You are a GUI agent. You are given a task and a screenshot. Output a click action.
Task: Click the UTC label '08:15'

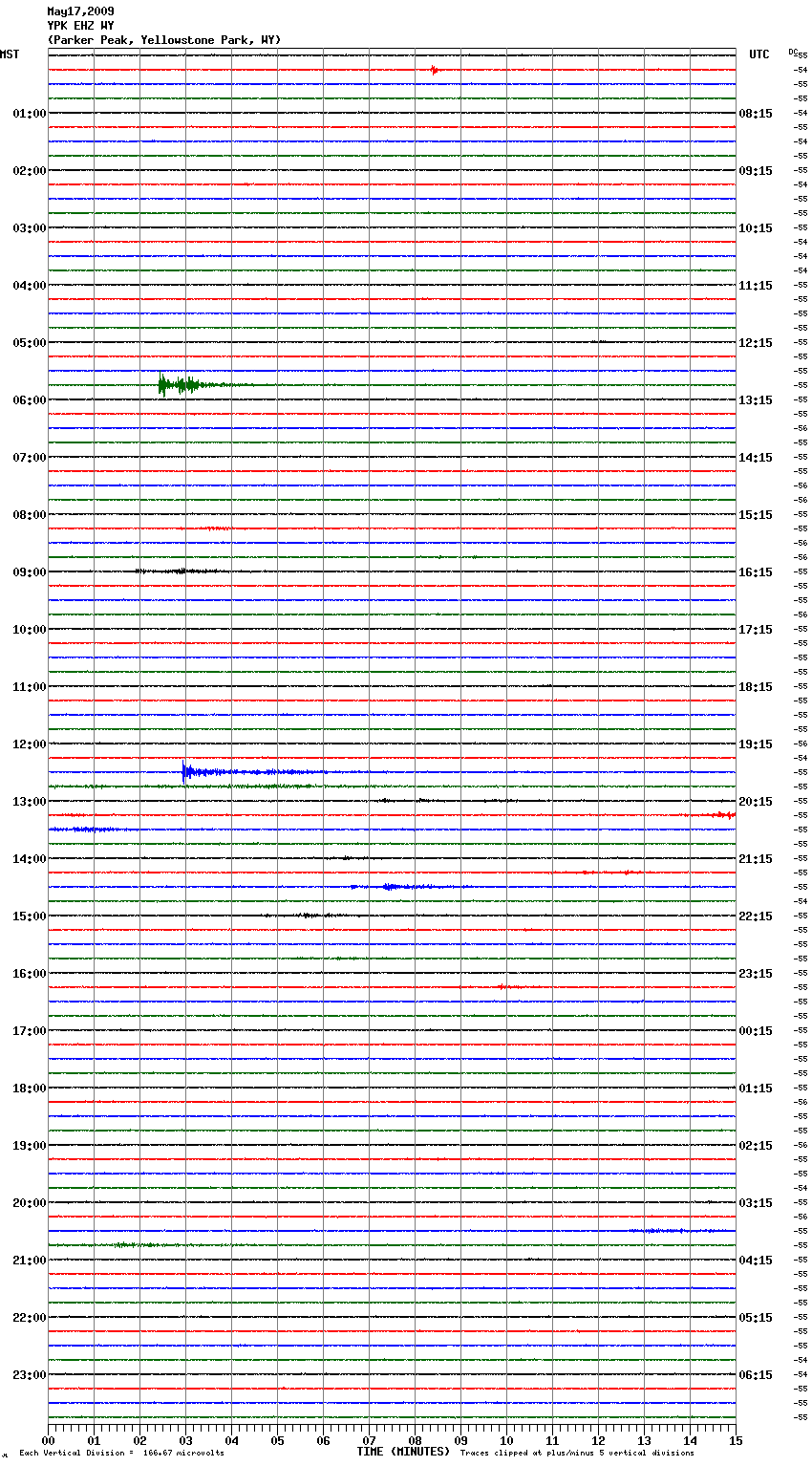(x=756, y=114)
